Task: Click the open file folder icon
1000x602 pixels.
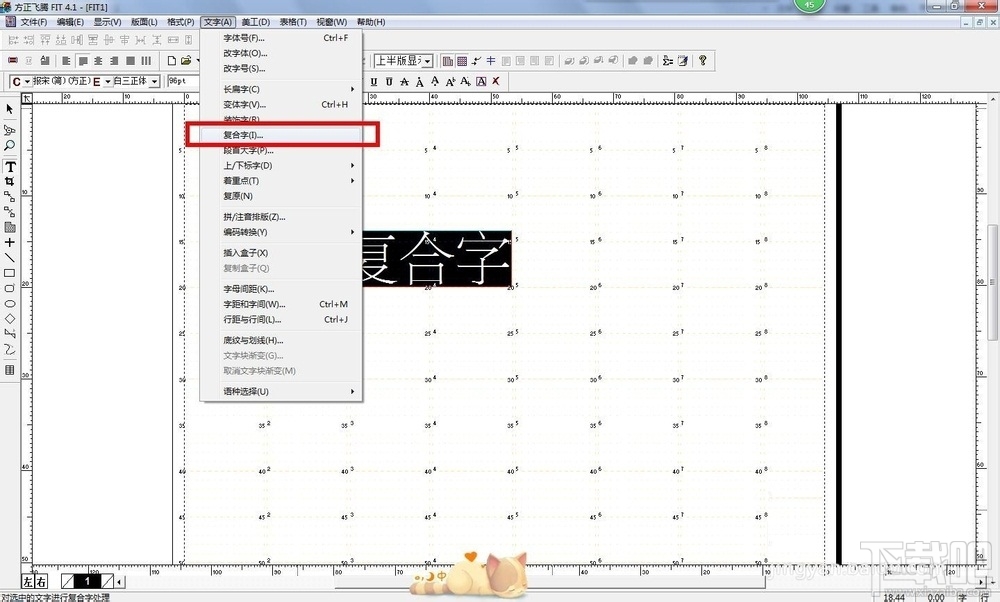Action: pyautogui.click(x=186, y=61)
